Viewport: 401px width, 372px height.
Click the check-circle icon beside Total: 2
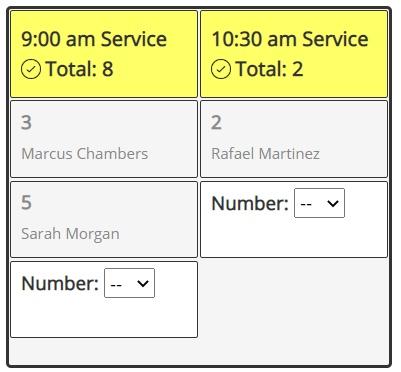221,69
